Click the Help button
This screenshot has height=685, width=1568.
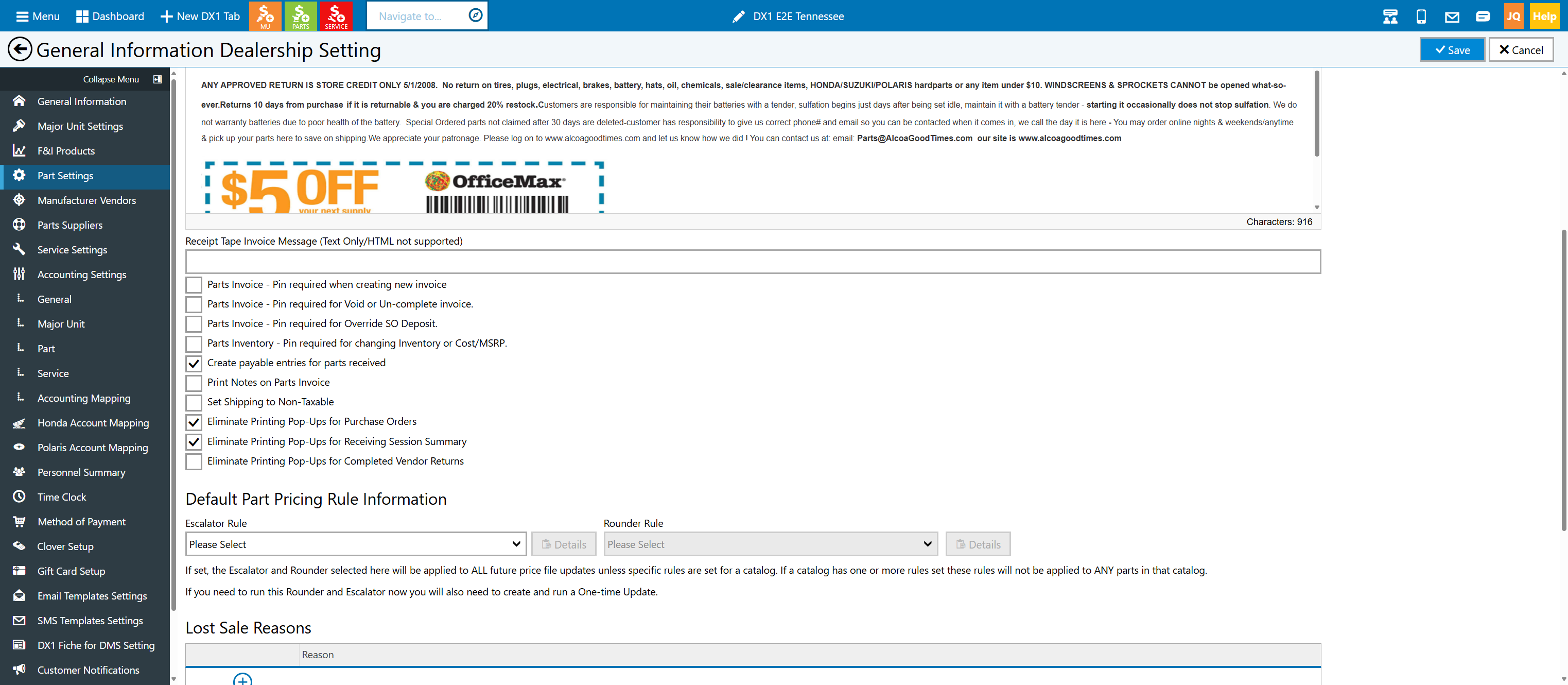coord(1544,16)
